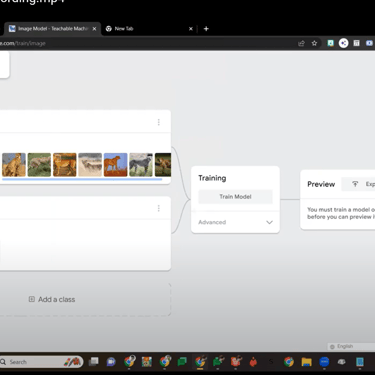375x375 pixels.
Task: Select the sixth sample, the grey-toned cheetah
Action: pos(141,165)
